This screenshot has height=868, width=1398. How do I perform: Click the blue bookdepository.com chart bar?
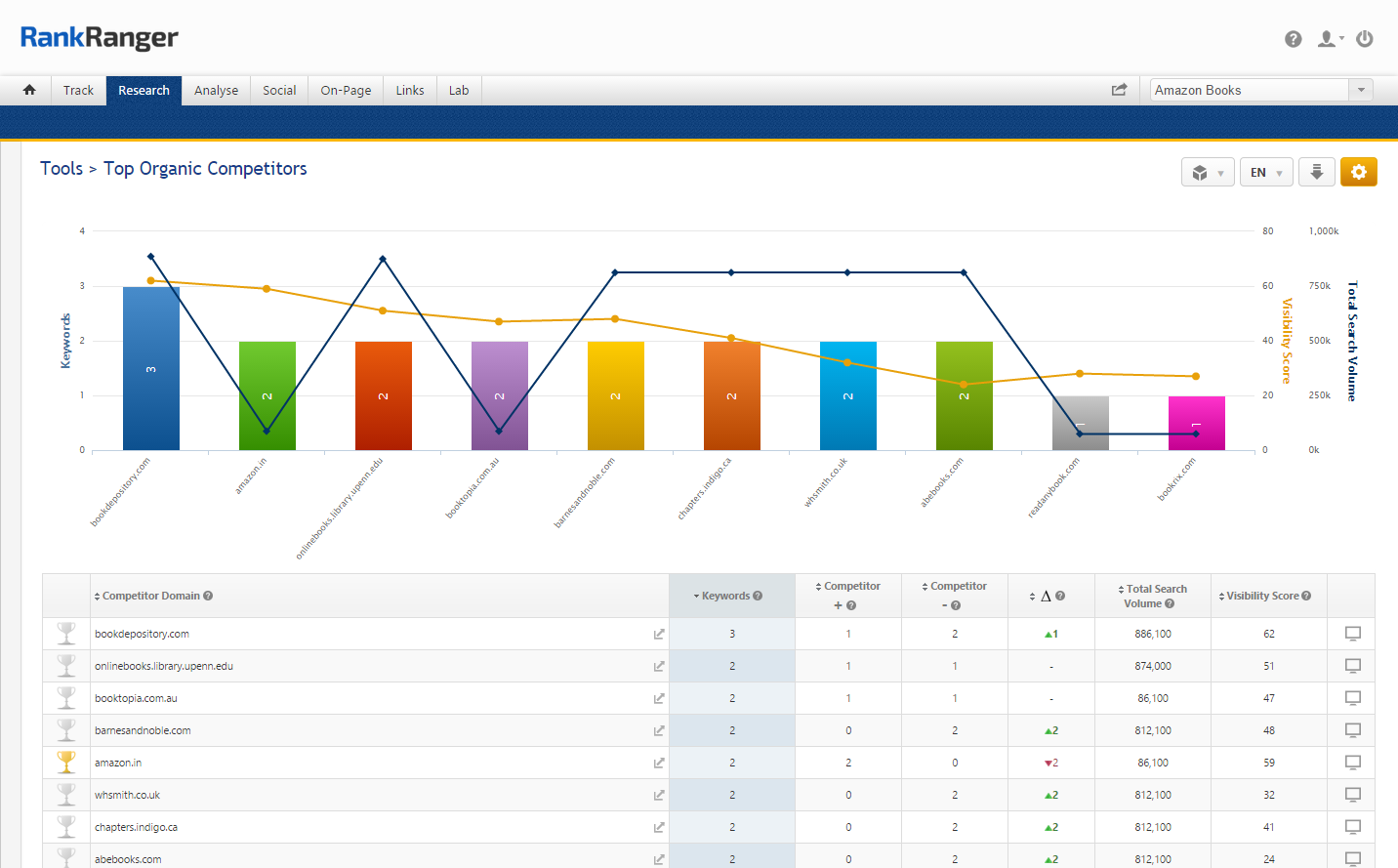(150, 369)
